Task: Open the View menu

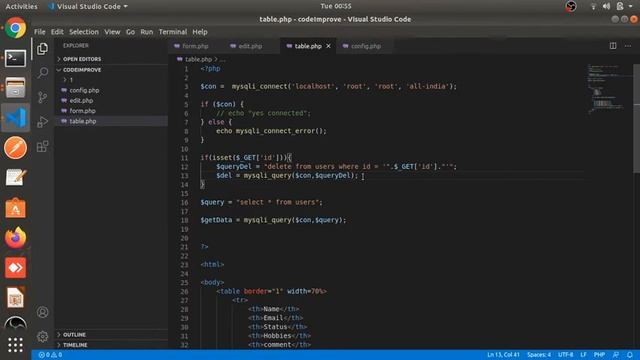Action: pos(112,32)
